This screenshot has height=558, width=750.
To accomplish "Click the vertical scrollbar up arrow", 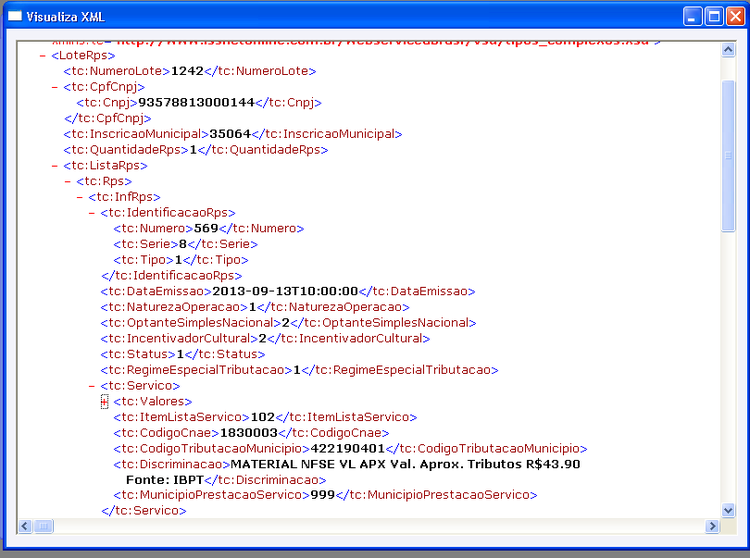I will 728,50.
